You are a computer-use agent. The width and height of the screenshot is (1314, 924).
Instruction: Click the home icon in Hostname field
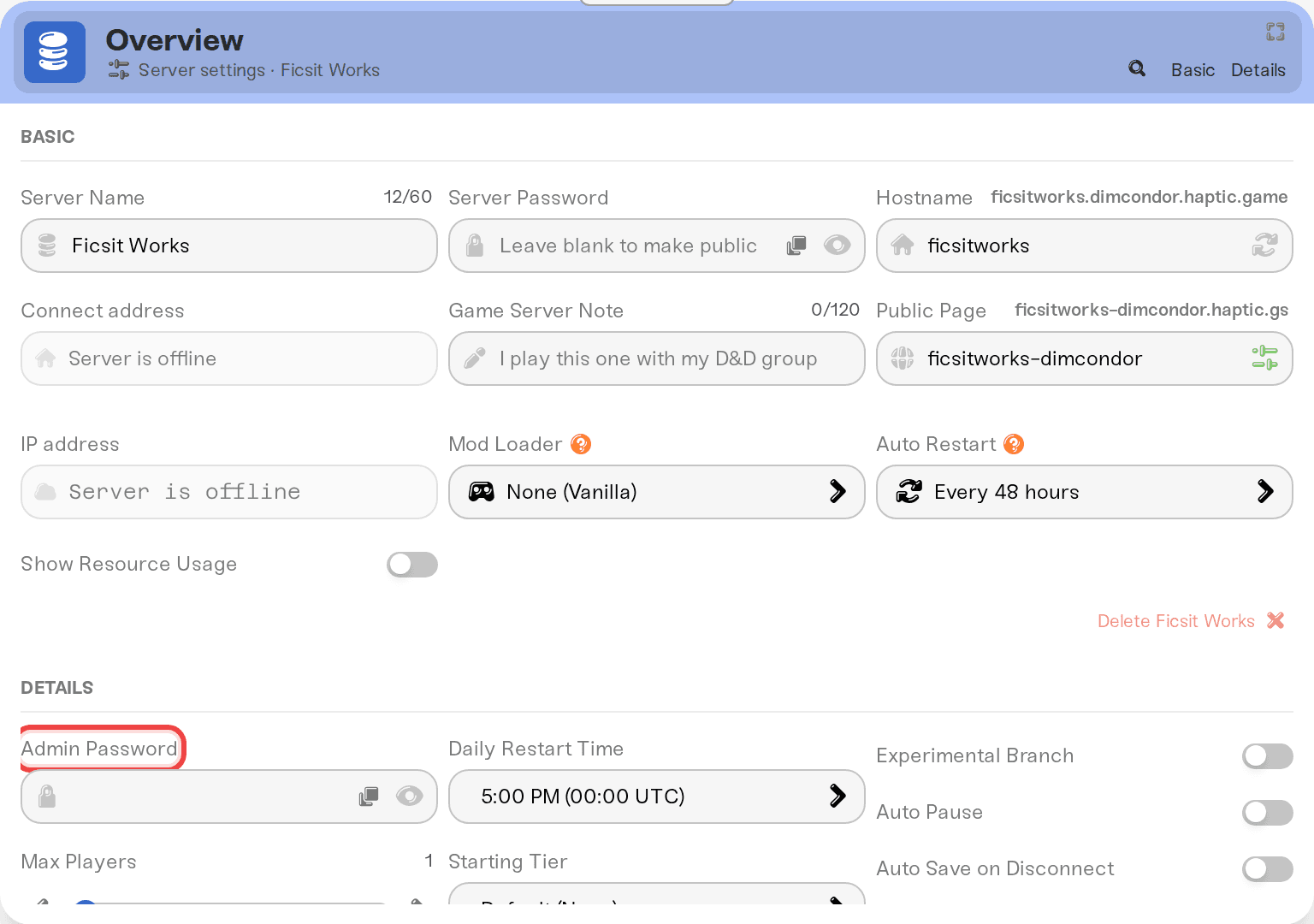point(903,246)
